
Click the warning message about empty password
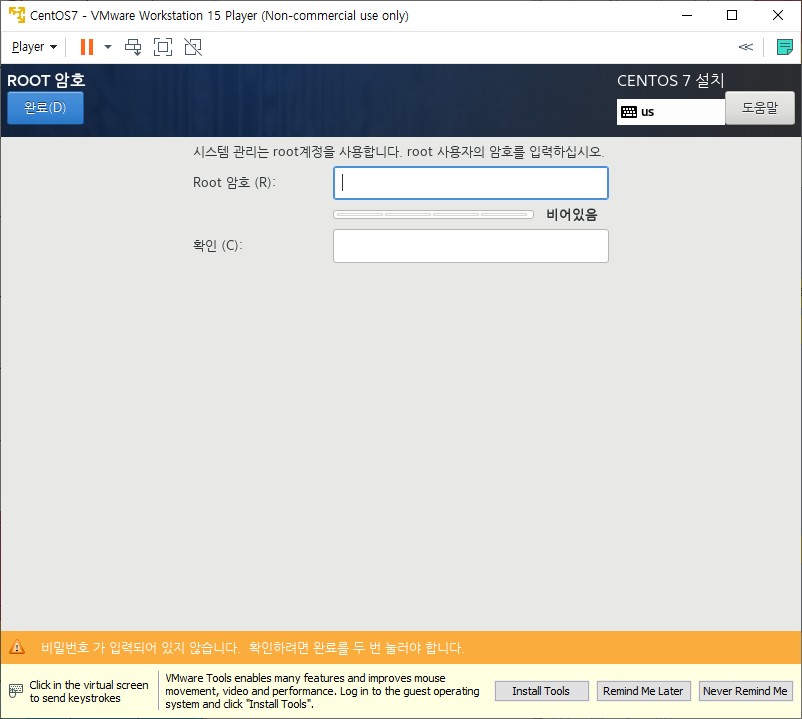click(x=253, y=648)
